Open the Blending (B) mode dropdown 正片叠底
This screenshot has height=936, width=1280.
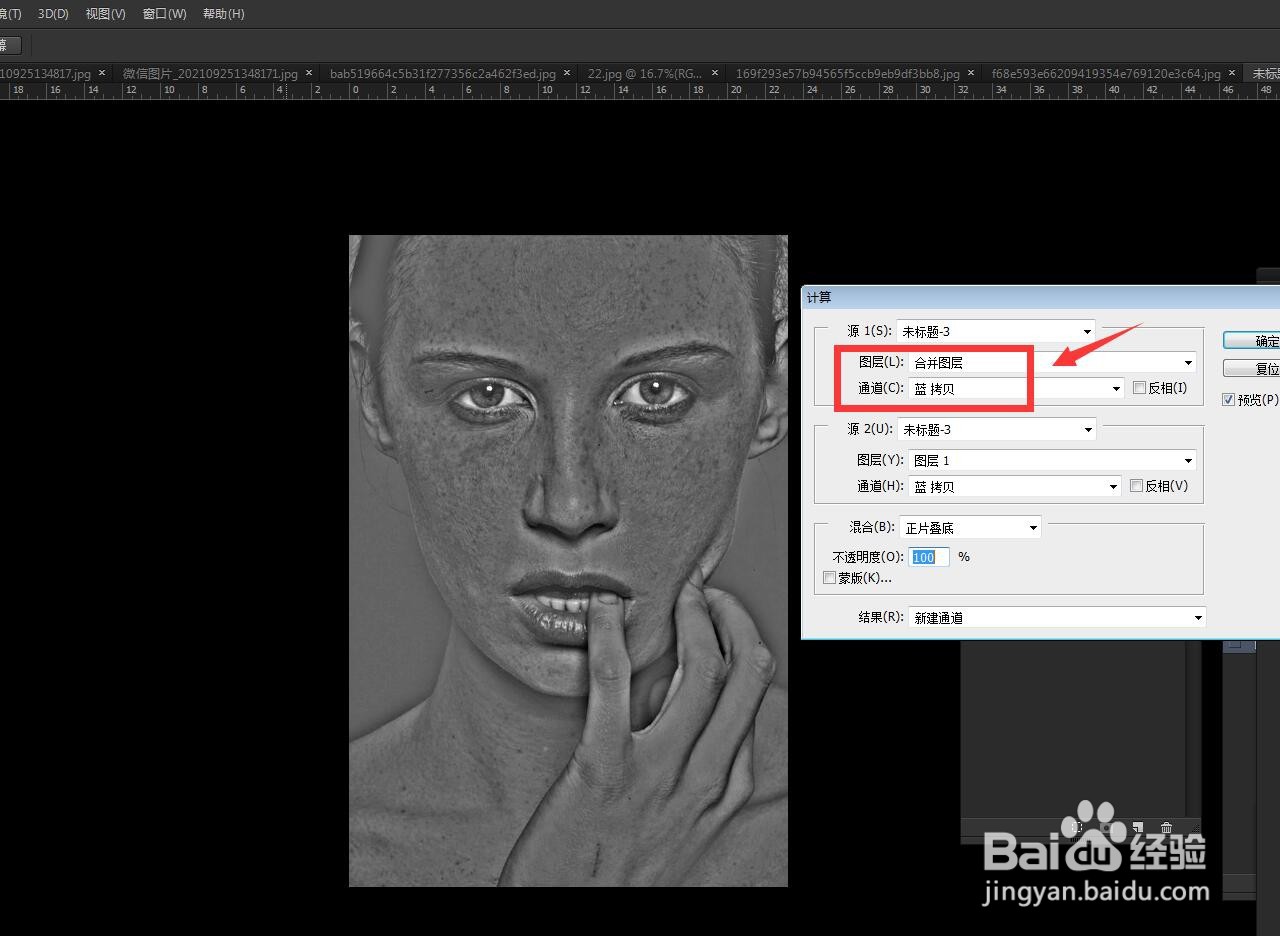pyautogui.click(x=970, y=527)
